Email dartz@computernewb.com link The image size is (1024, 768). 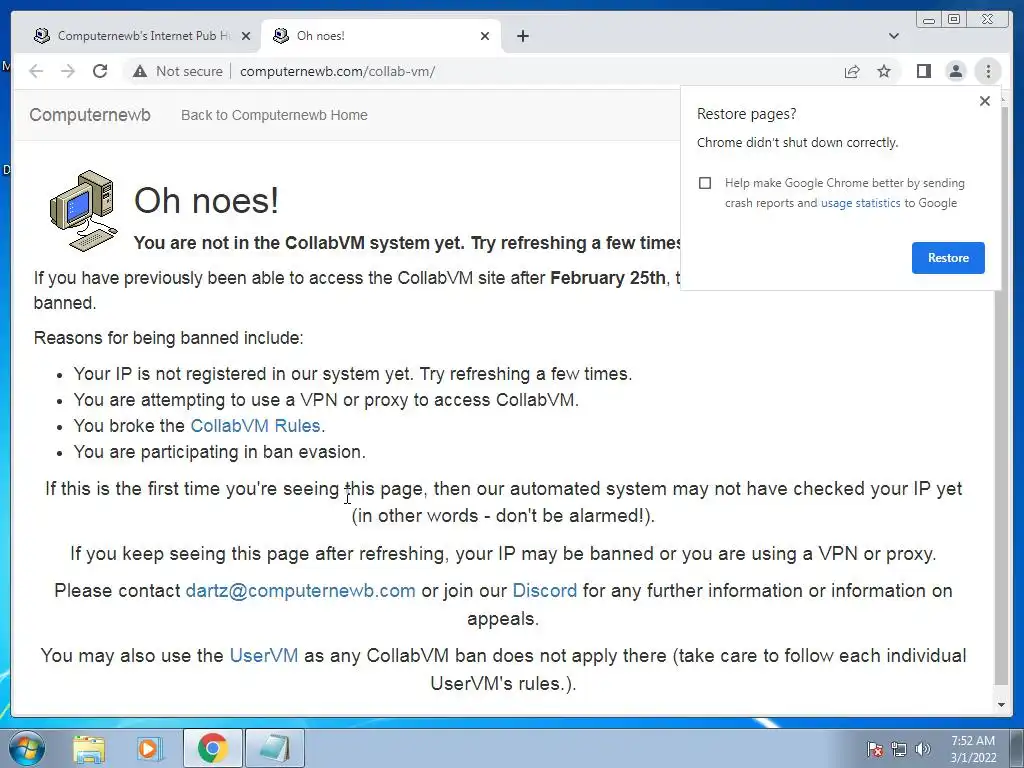pyautogui.click(x=300, y=591)
